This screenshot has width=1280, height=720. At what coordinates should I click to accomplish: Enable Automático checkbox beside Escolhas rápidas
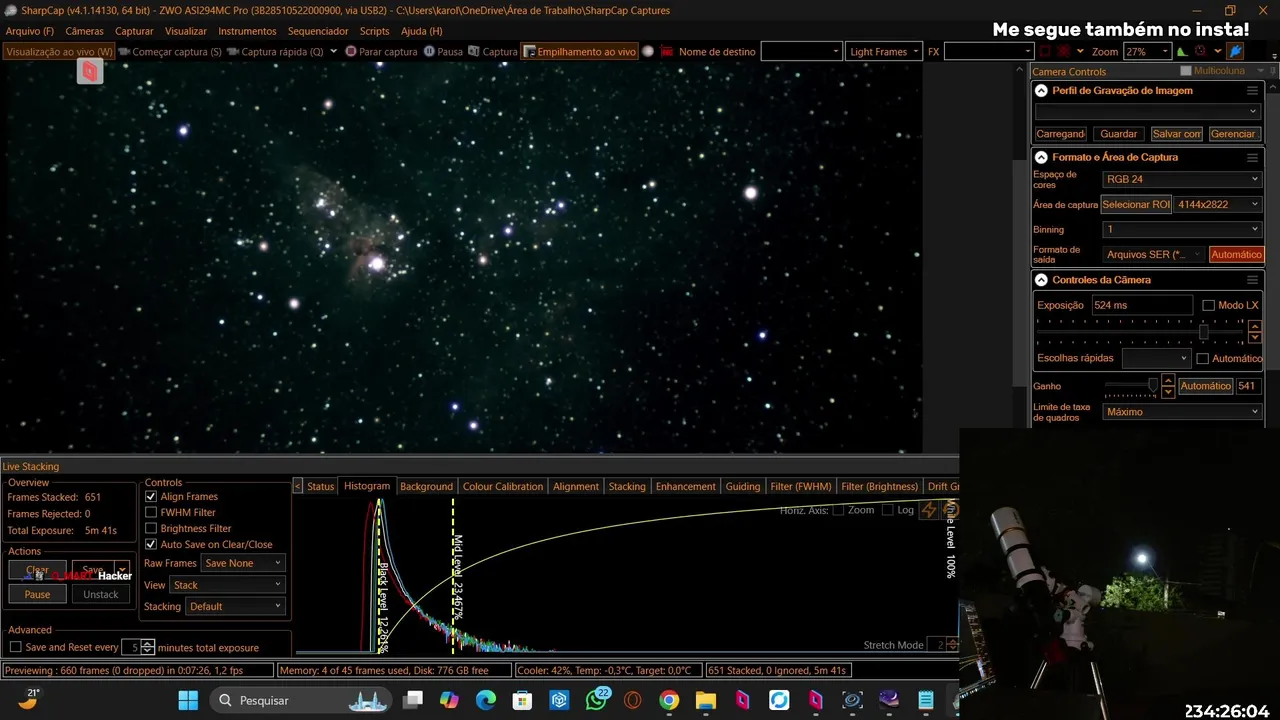pyautogui.click(x=1203, y=358)
